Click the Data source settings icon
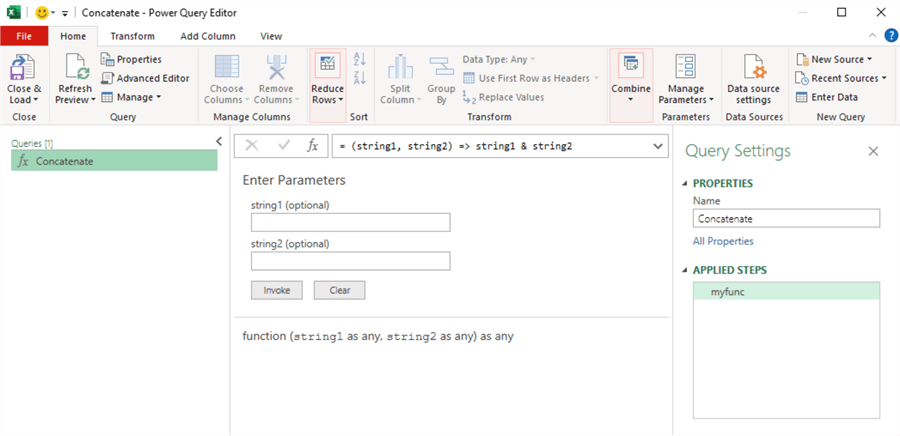 pyautogui.click(x=753, y=68)
